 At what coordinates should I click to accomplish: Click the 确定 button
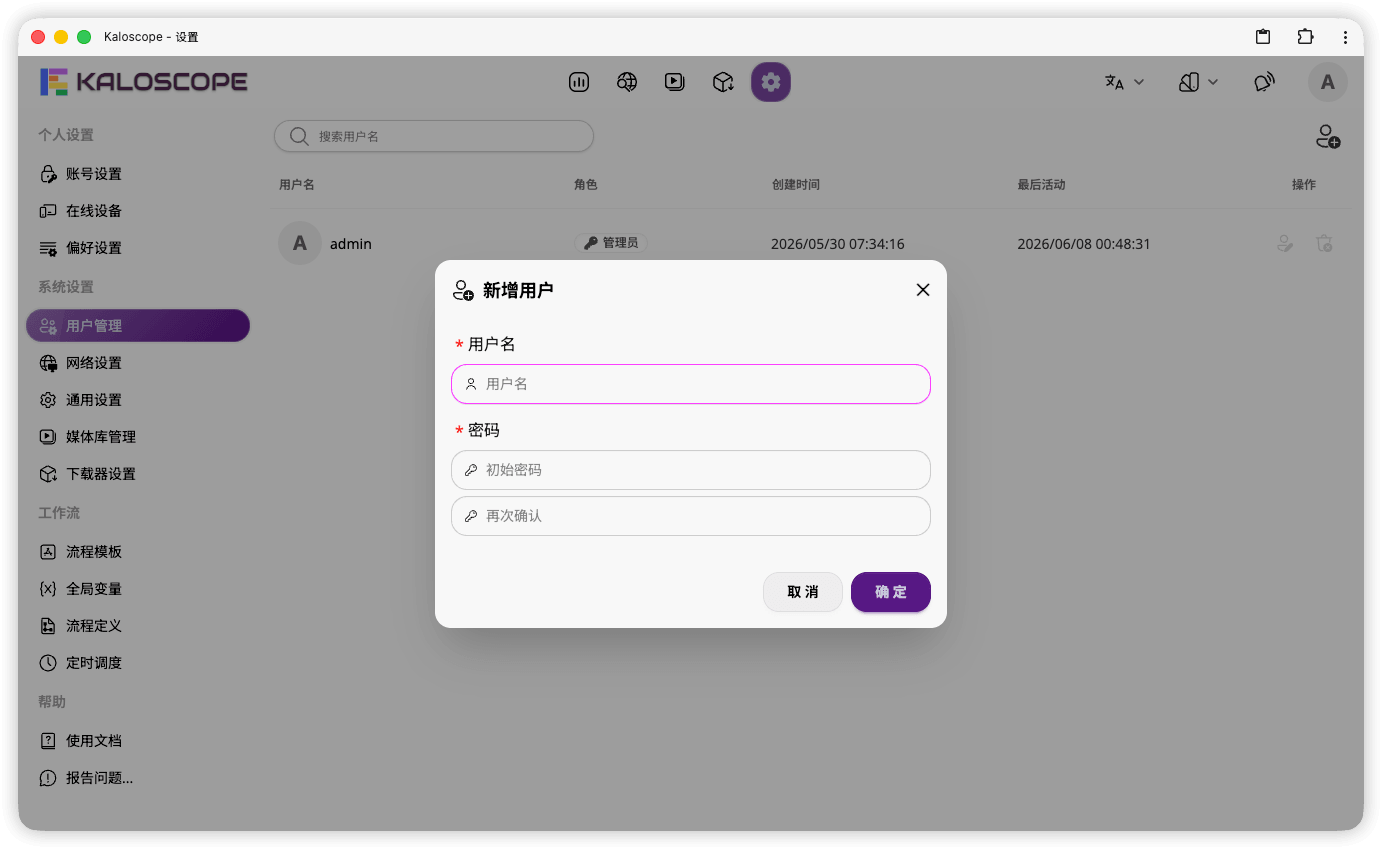click(891, 592)
